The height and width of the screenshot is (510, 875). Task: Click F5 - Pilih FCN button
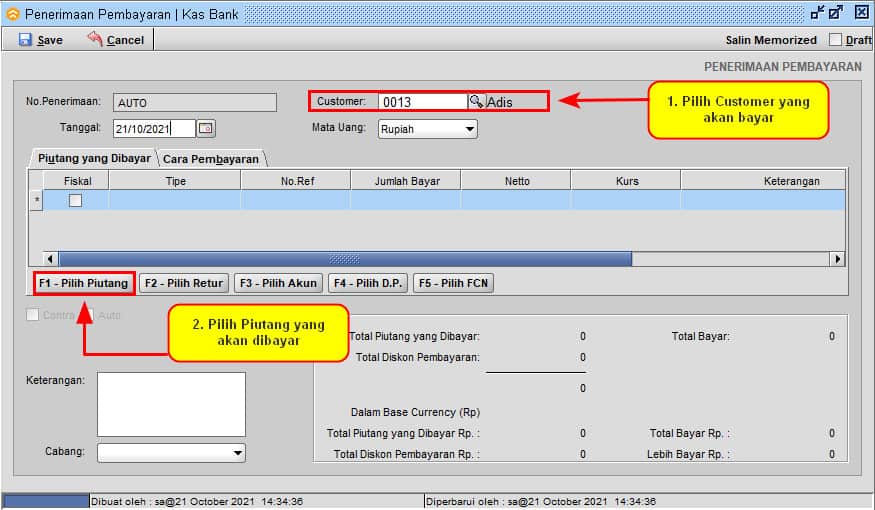click(453, 283)
